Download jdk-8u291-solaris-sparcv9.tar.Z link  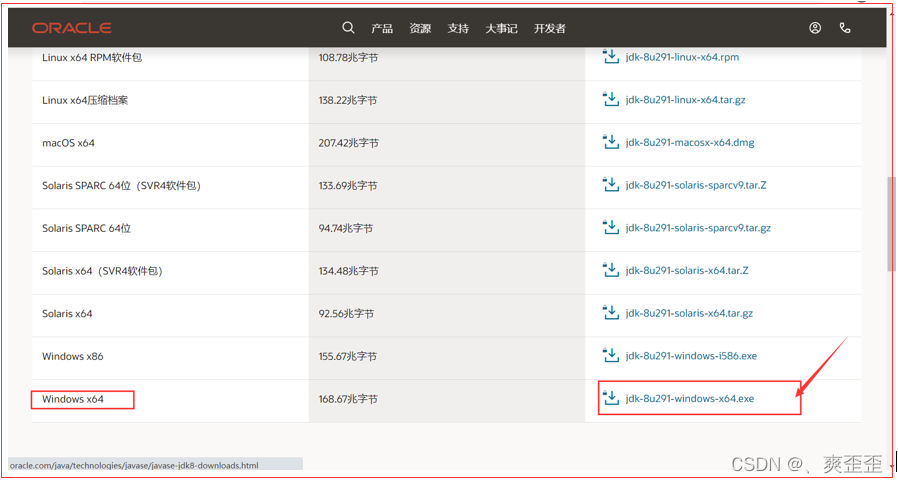click(696, 184)
